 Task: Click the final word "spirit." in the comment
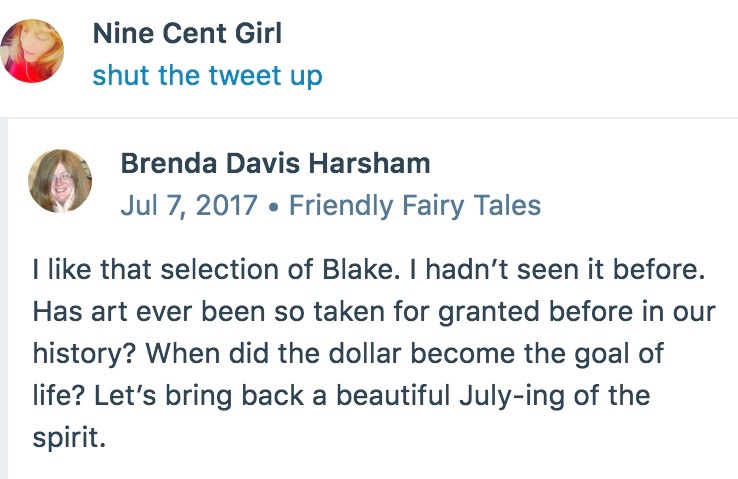tap(68, 437)
